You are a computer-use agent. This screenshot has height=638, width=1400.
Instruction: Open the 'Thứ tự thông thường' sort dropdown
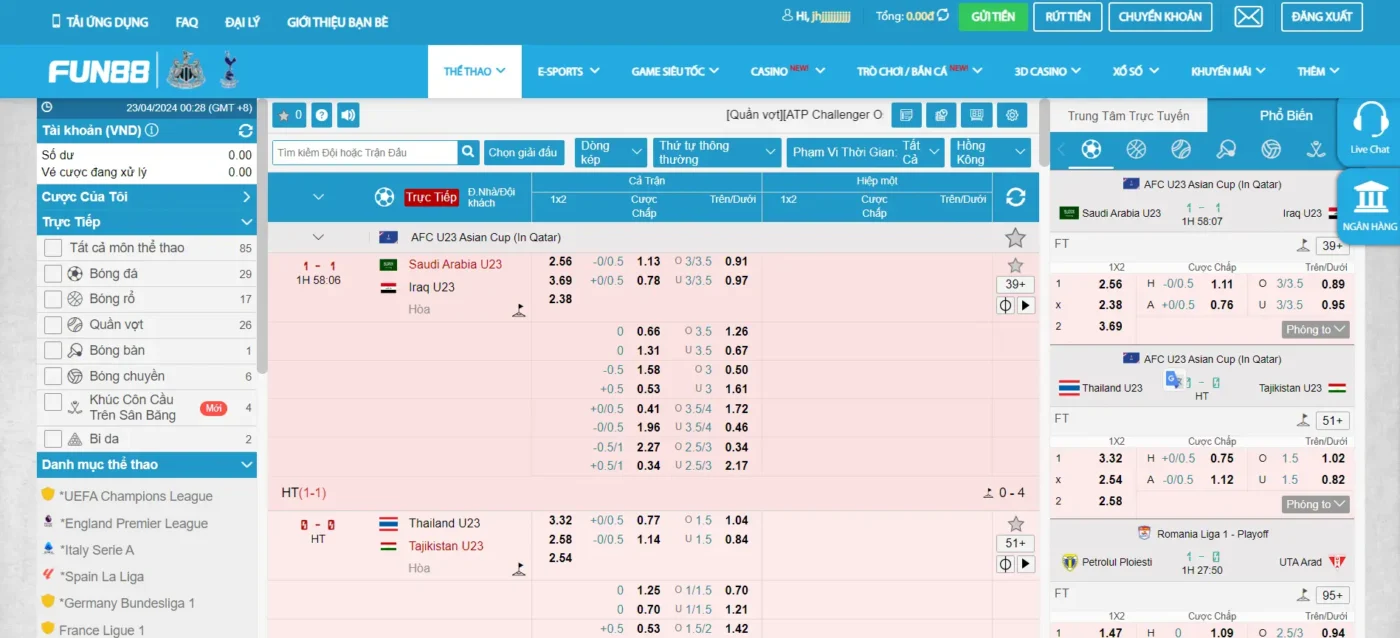pyautogui.click(x=717, y=153)
